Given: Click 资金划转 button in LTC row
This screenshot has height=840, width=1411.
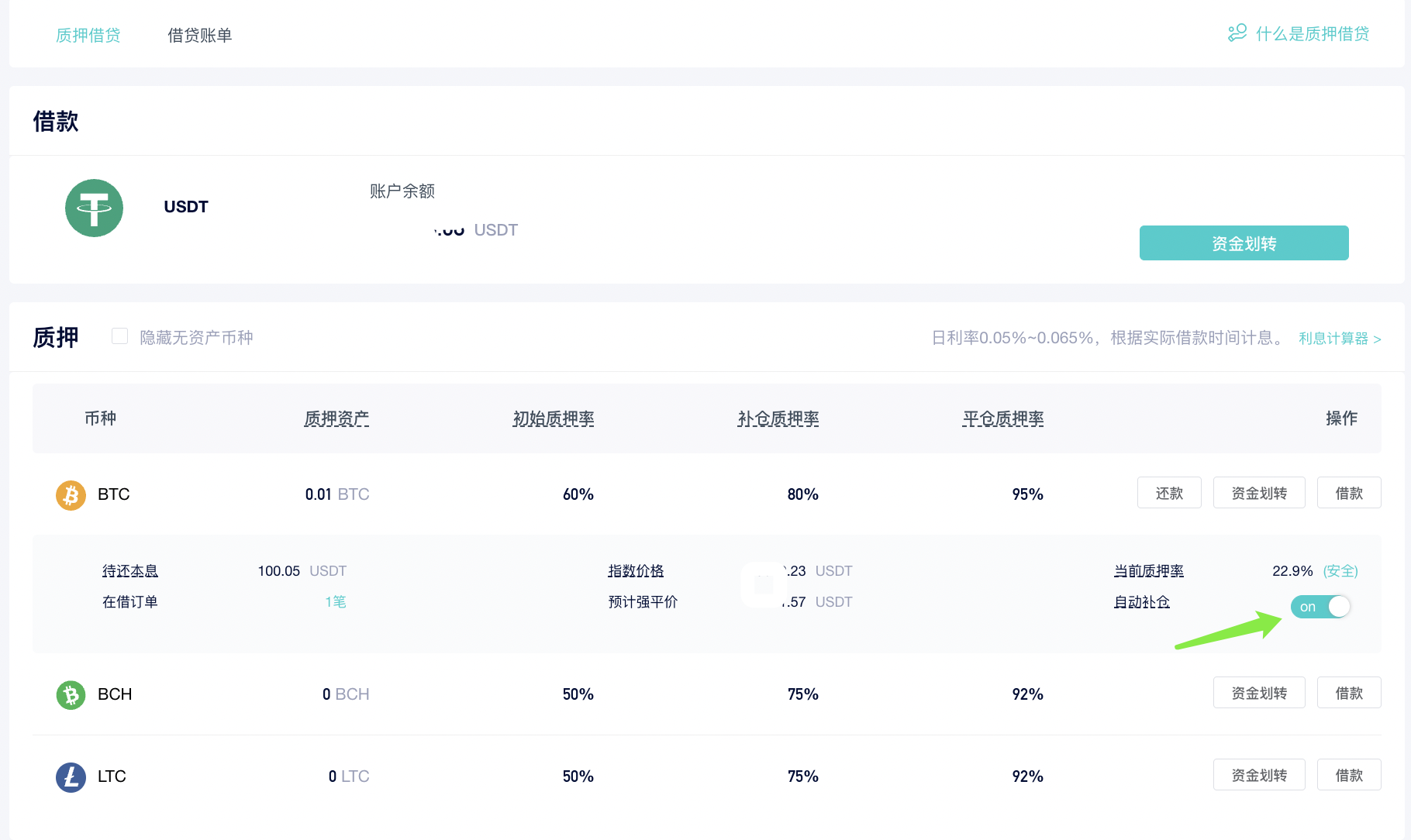Looking at the screenshot, I should pyautogui.click(x=1259, y=775).
